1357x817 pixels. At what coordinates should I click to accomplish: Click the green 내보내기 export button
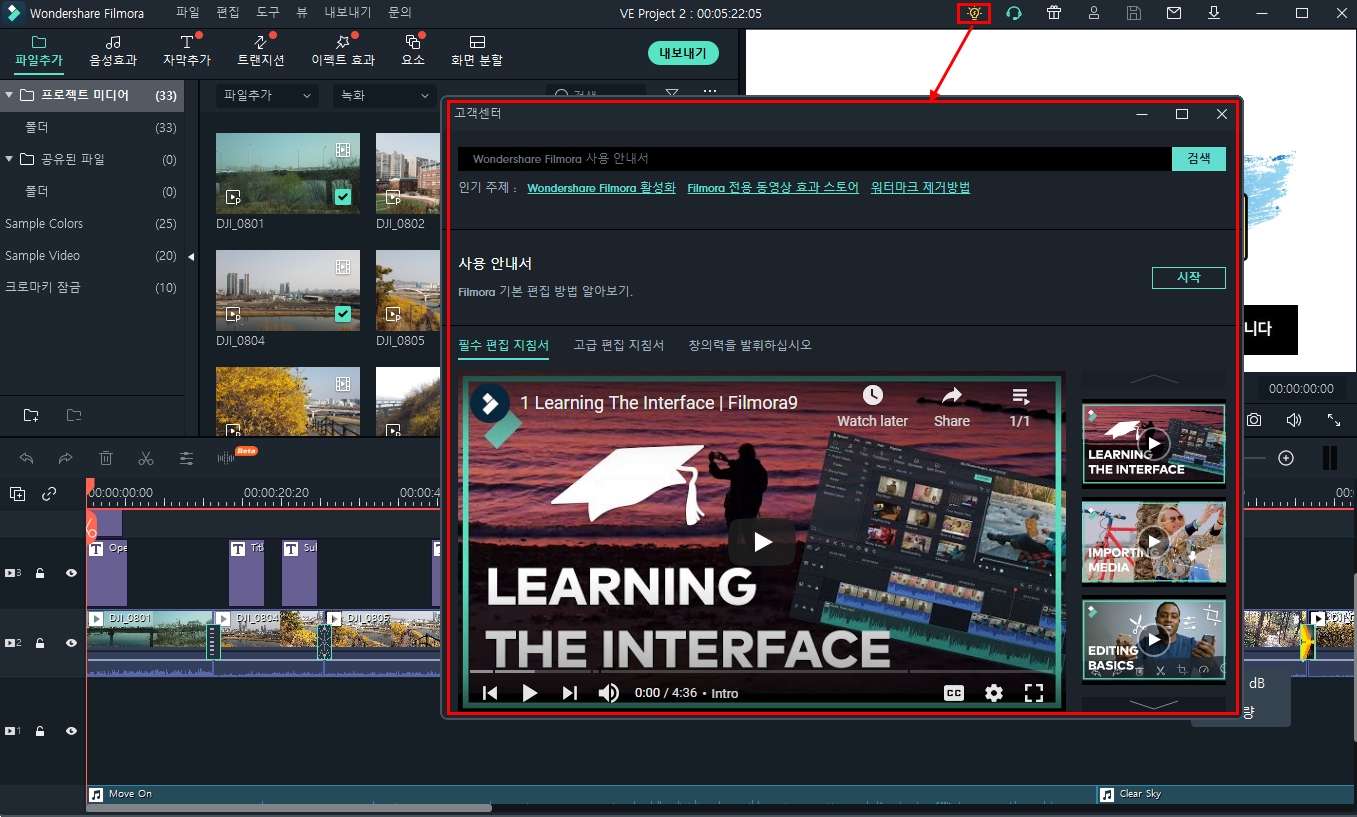tap(683, 53)
